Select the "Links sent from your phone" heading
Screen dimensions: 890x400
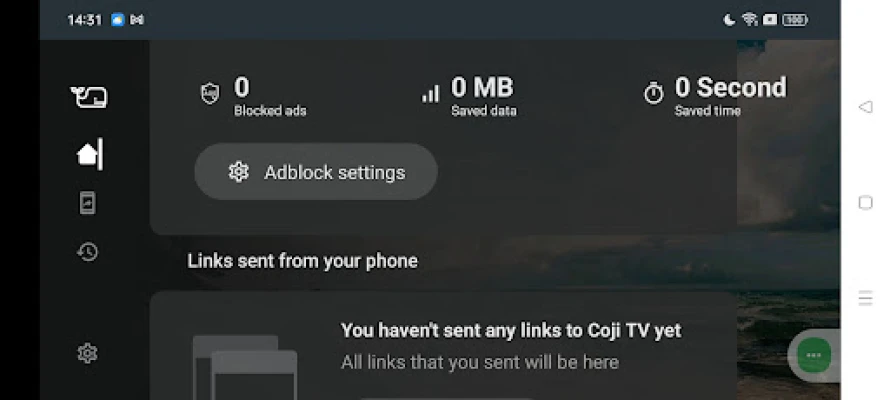303,261
